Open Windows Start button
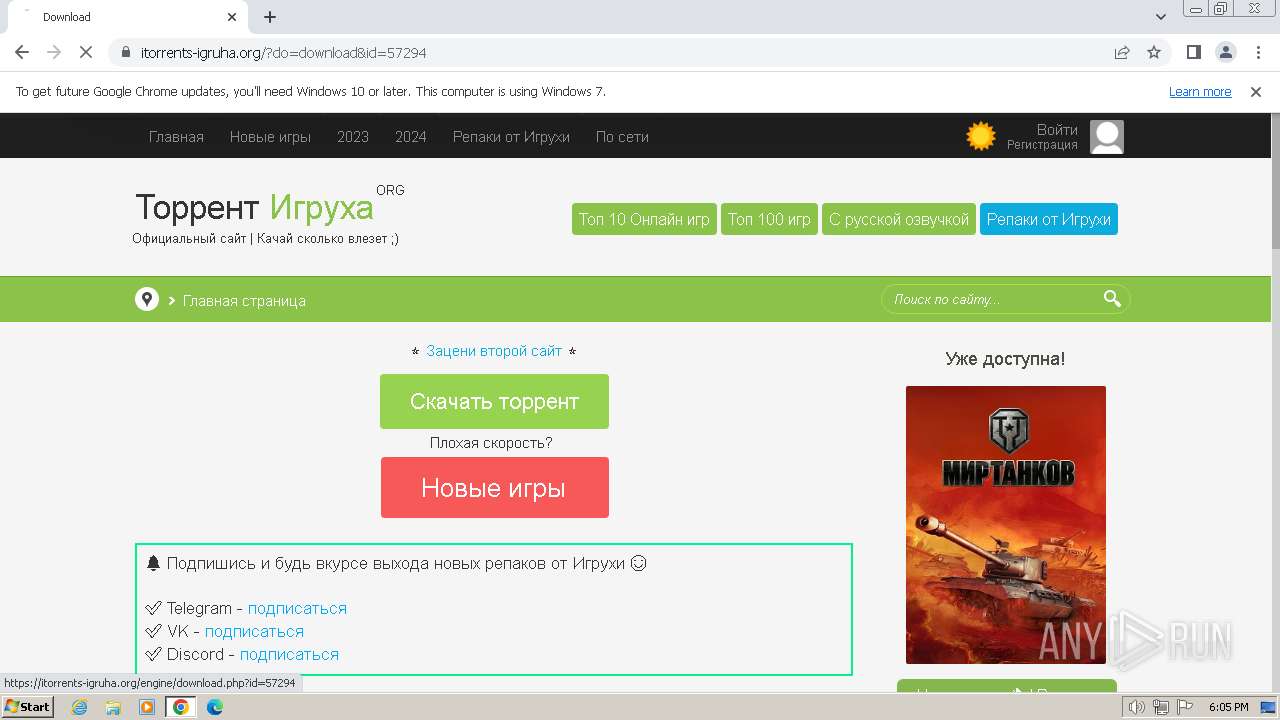Image resolution: width=1280 pixels, height=720 pixels. click(28, 706)
